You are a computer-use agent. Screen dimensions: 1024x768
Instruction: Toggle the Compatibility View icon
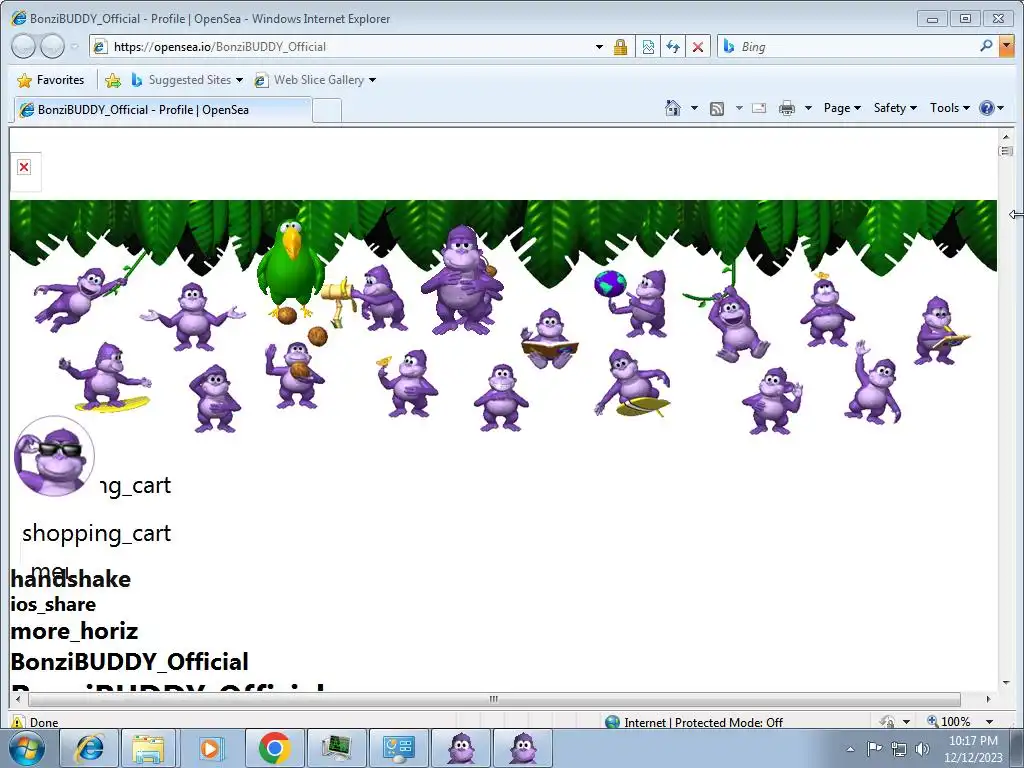[x=648, y=46]
